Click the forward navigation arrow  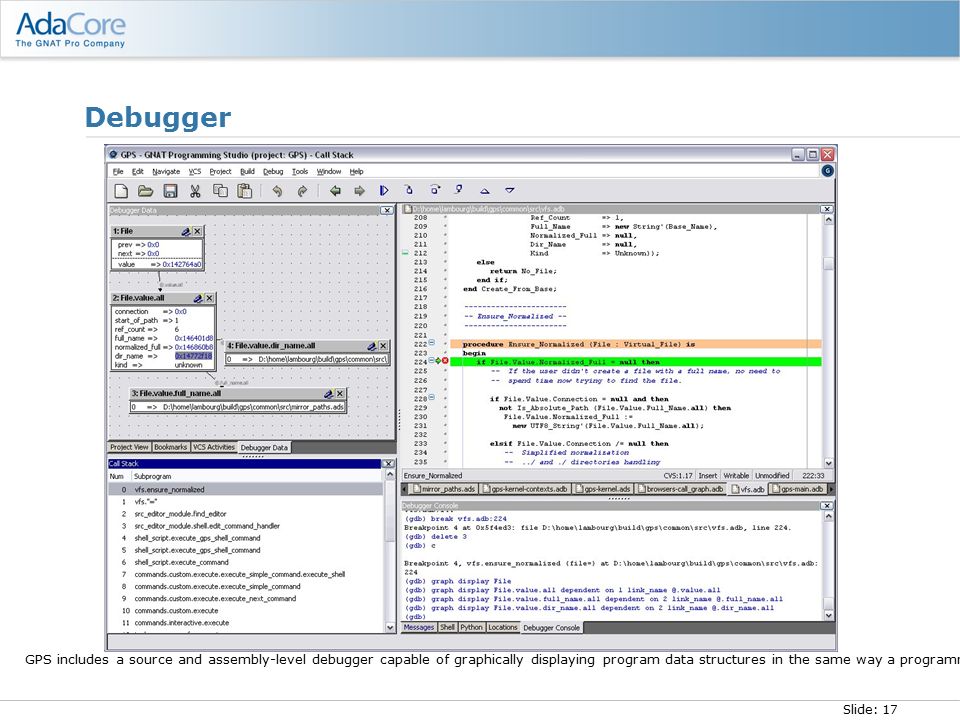point(359,191)
